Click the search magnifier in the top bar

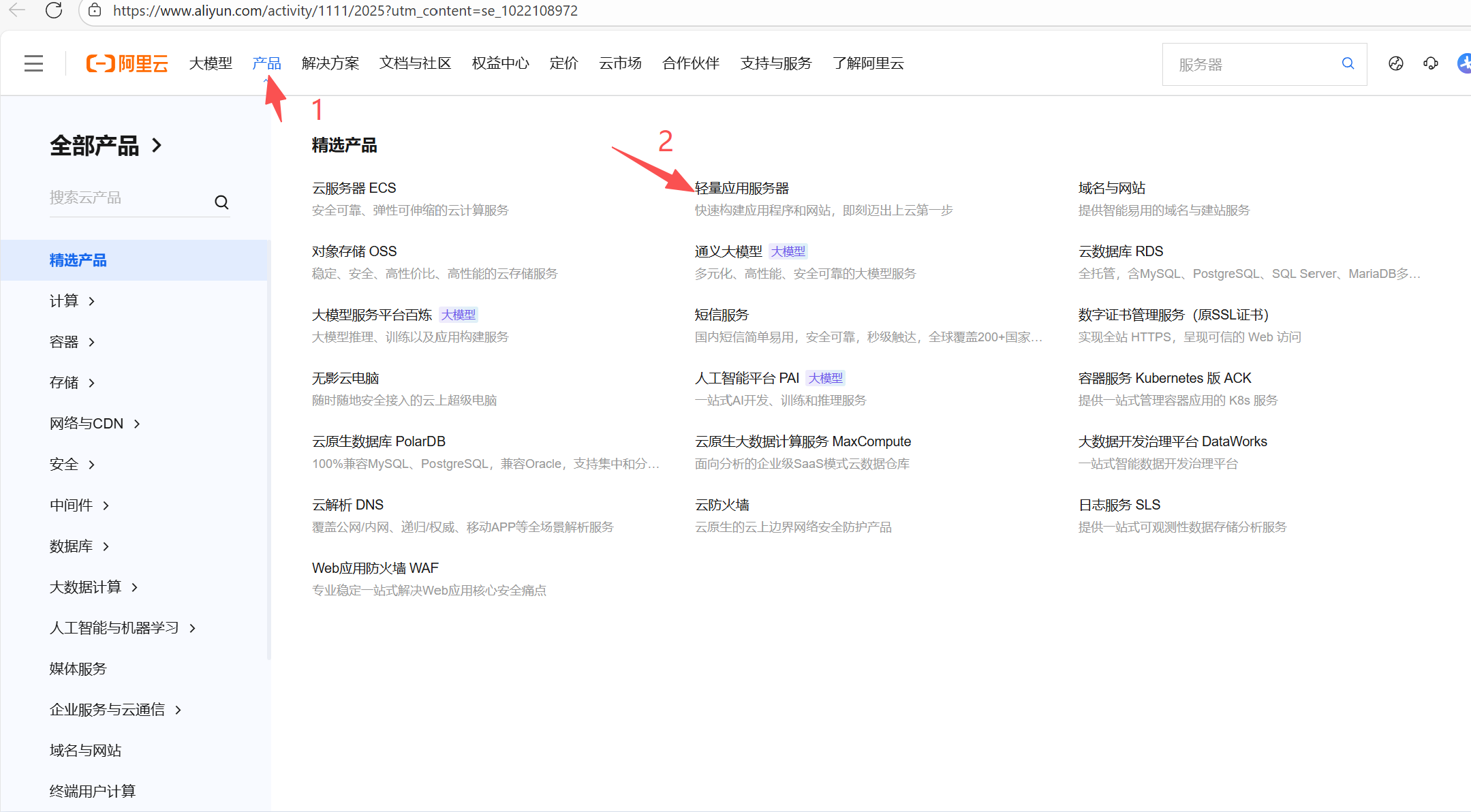coord(1347,63)
